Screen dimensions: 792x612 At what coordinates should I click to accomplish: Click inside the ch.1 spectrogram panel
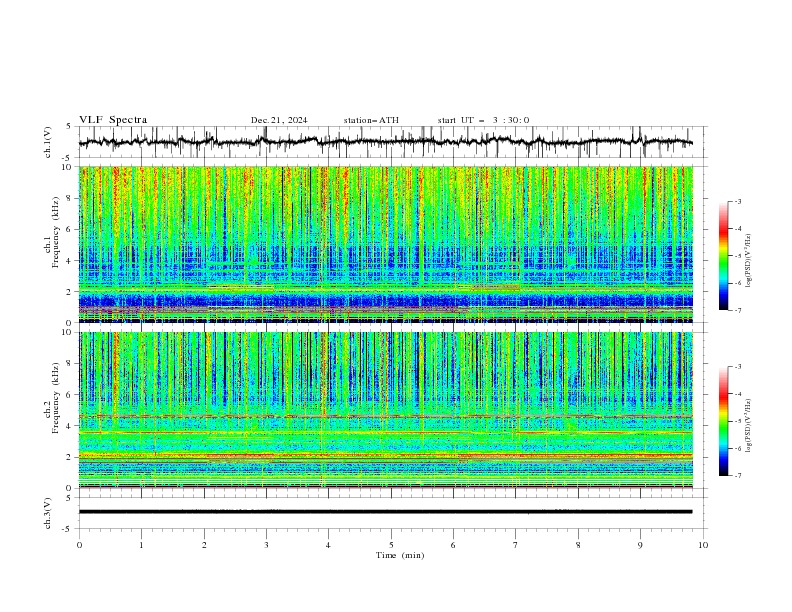386,244
